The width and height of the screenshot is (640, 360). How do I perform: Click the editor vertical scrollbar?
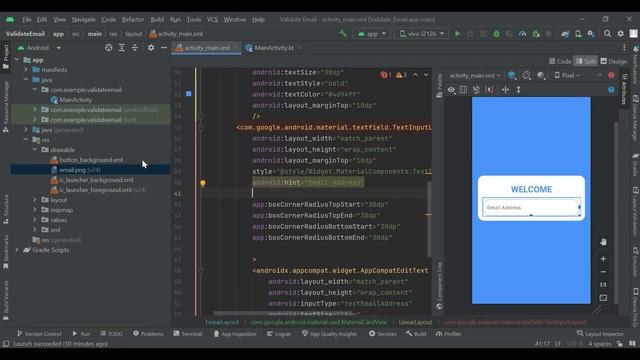click(x=429, y=218)
